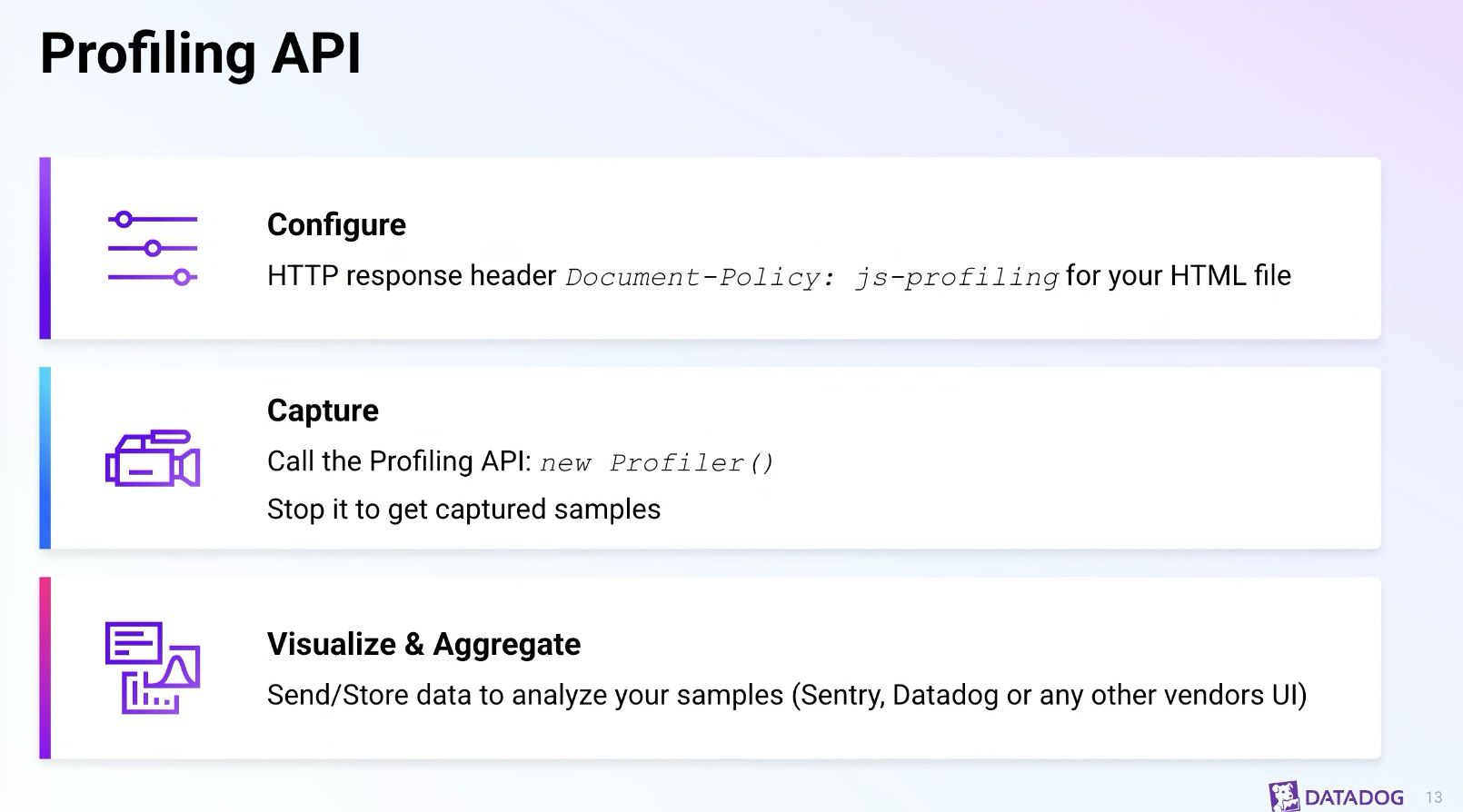
Task: Click the "Document-Policy: js-profiling" code text
Action: pyautogui.click(x=811, y=277)
